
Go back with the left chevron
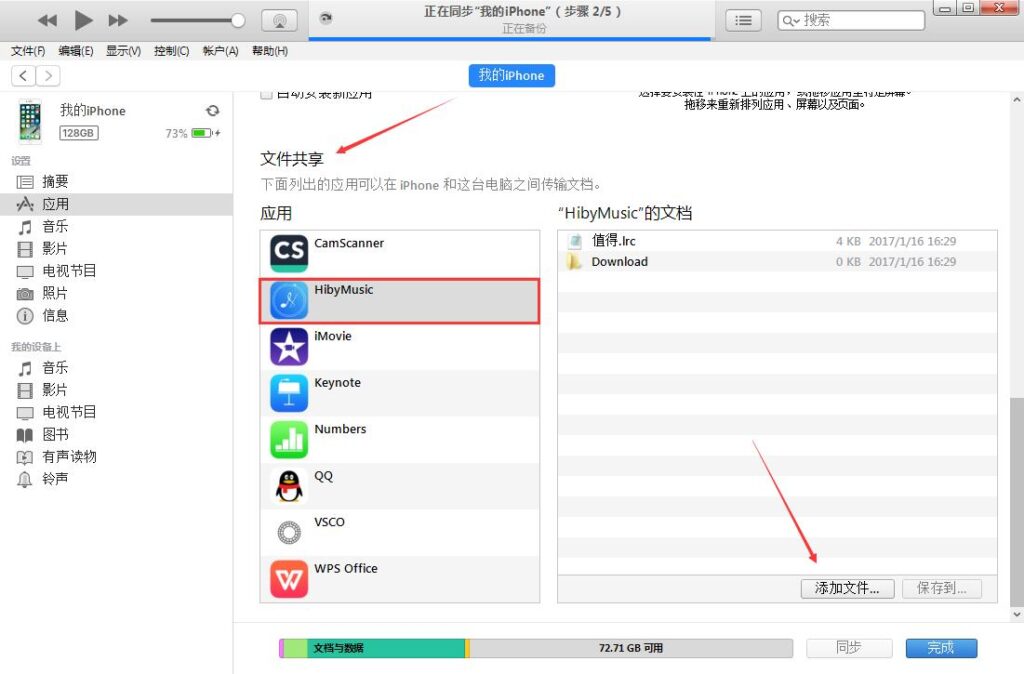24,76
